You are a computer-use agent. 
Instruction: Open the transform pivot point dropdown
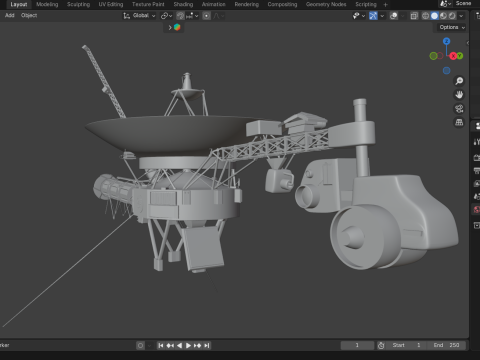coord(166,16)
